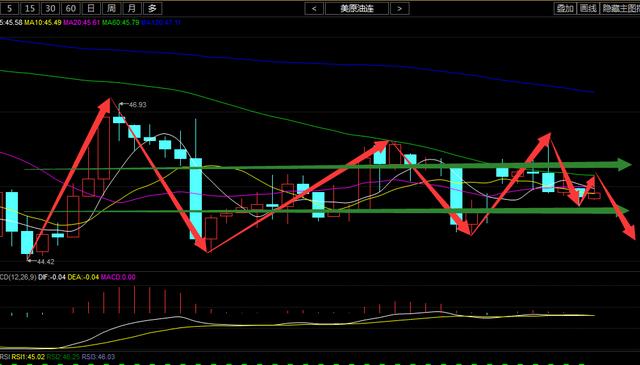
Task: Switch to the 60-minute chart period
Action: pos(71,8)
